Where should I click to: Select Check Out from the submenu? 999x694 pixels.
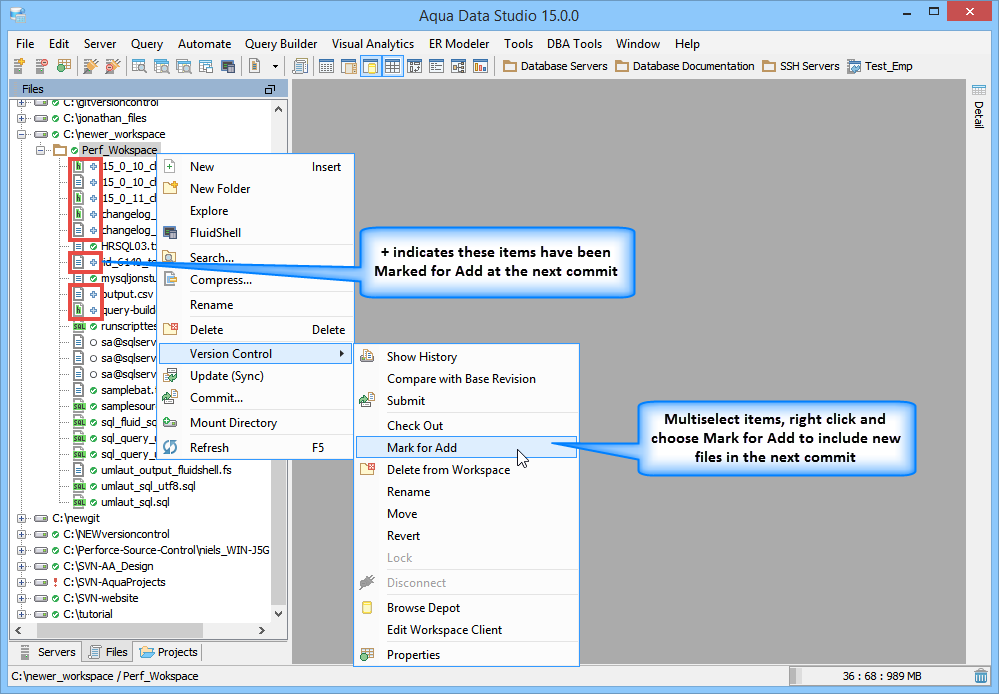tap(466, 426)
